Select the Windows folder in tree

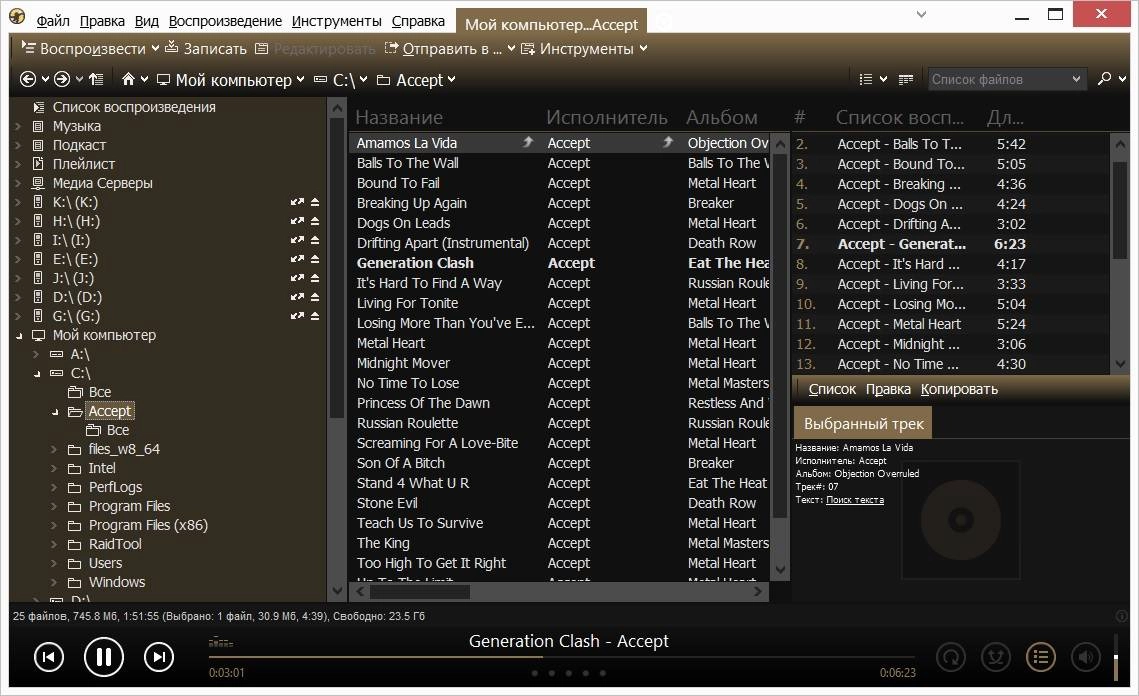[117, 582]
